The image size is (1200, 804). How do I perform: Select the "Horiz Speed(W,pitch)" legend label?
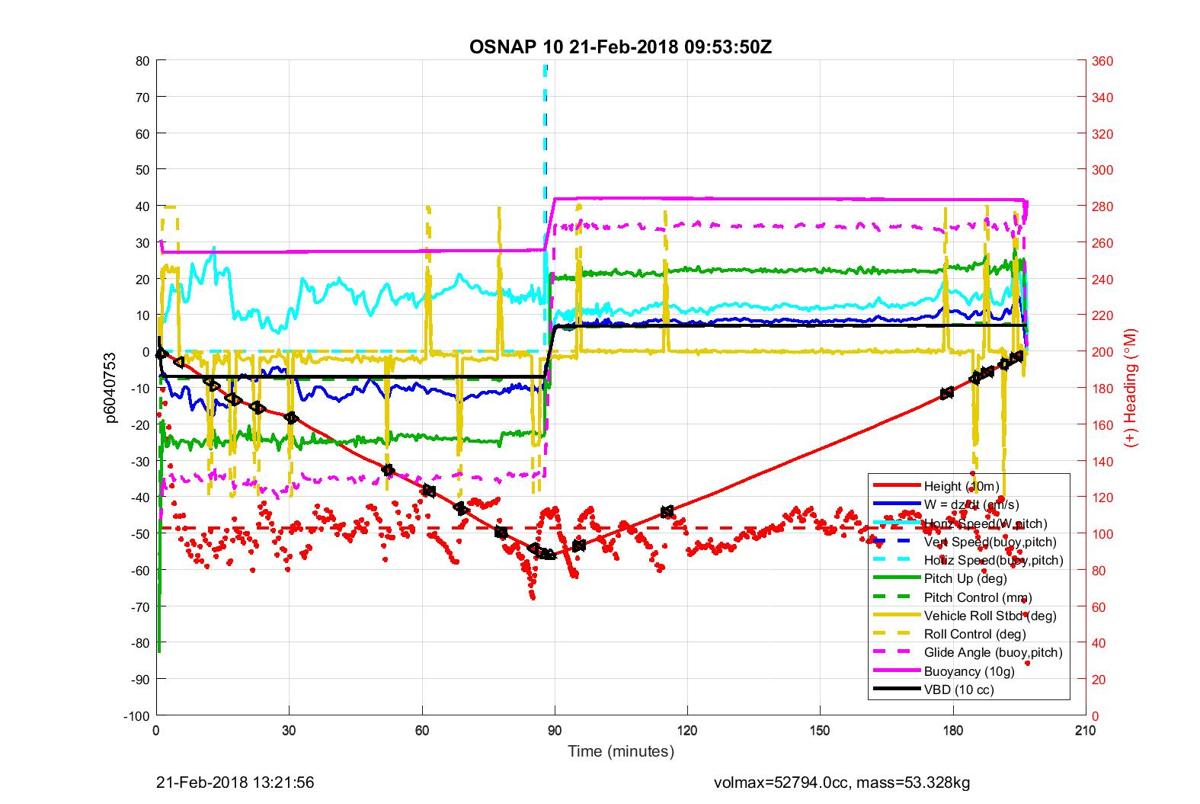click(x=985, y=523)
